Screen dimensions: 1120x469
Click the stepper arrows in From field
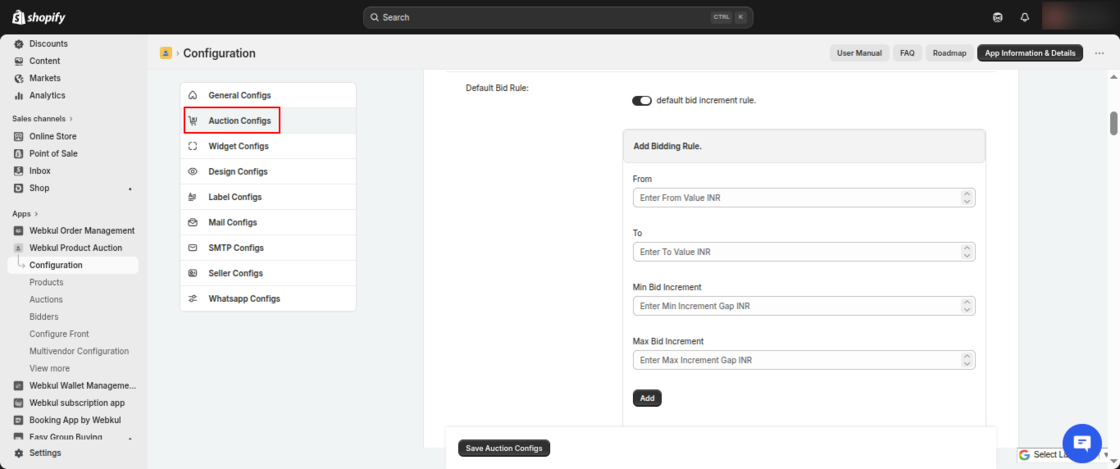(966, 198)
